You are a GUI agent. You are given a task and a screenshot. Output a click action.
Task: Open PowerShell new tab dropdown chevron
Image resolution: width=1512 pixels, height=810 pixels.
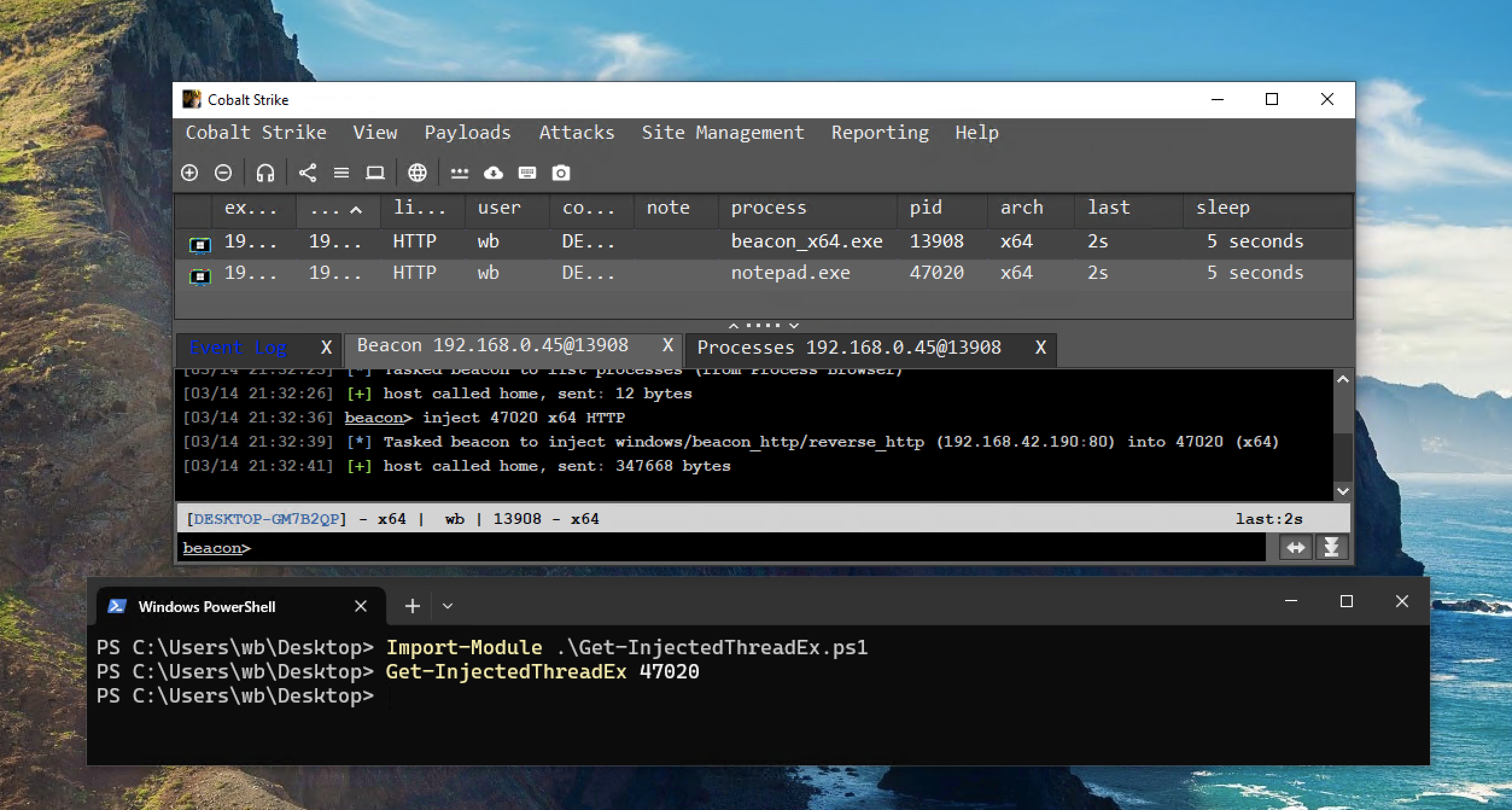(x=448, y=606)
